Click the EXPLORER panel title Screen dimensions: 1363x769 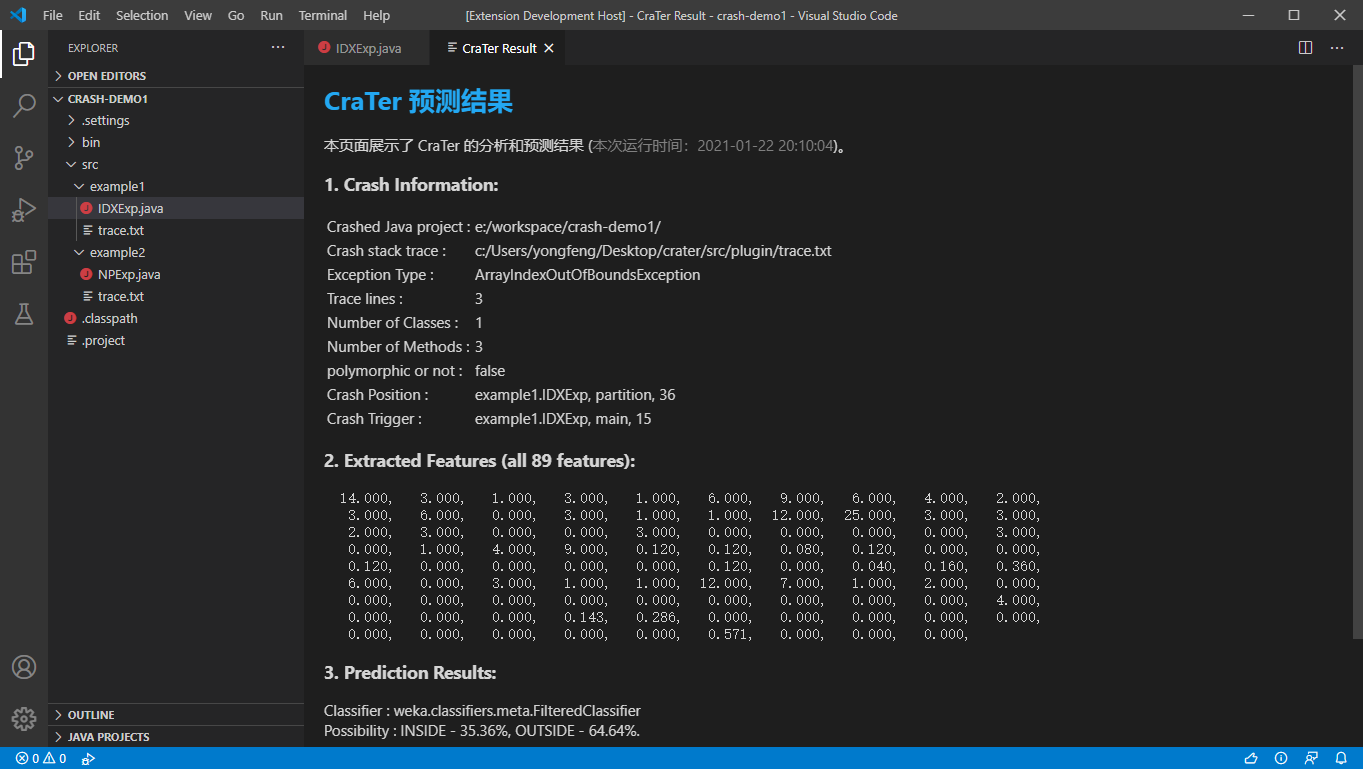(93, 48)
